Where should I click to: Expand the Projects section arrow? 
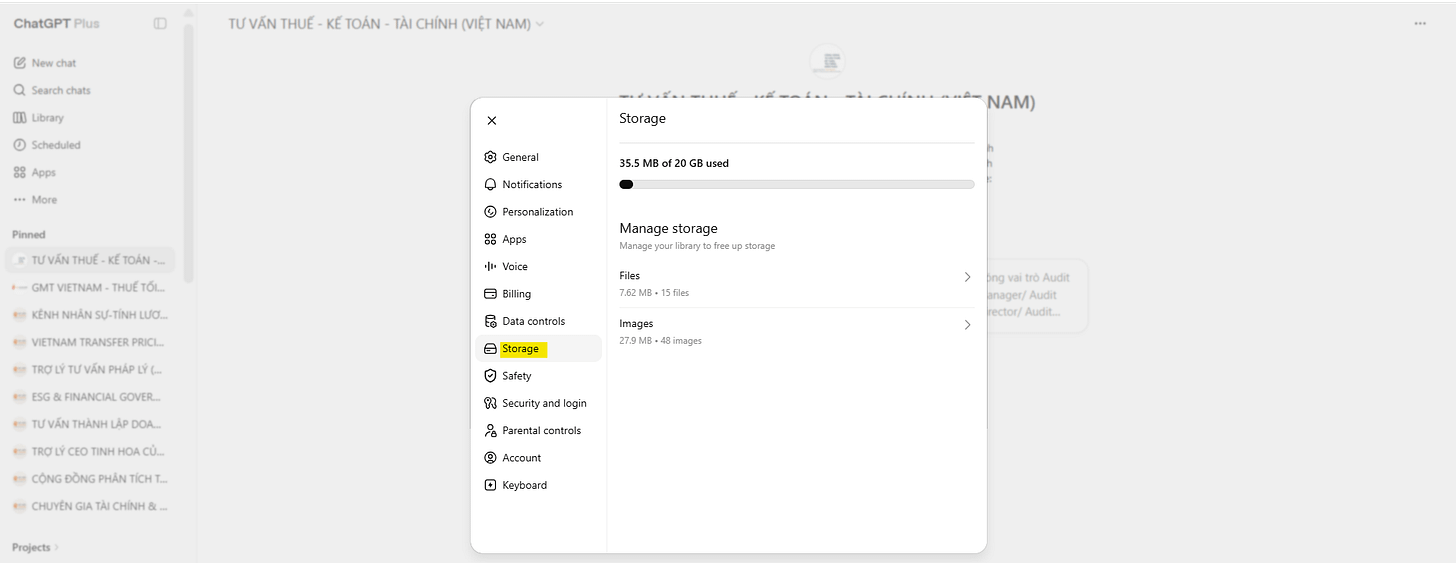tap(57, 548)
